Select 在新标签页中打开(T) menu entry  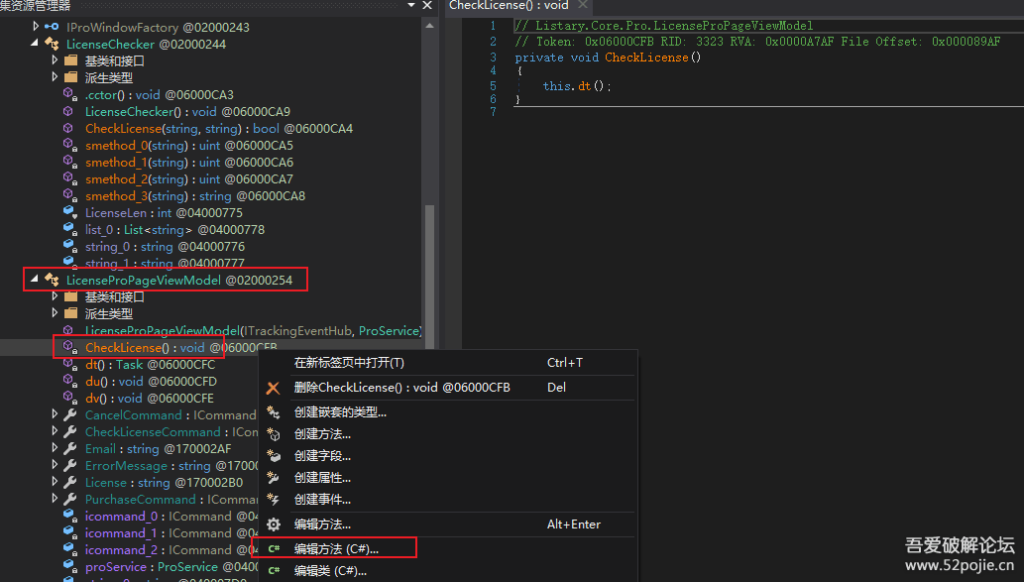coord(349,363)
